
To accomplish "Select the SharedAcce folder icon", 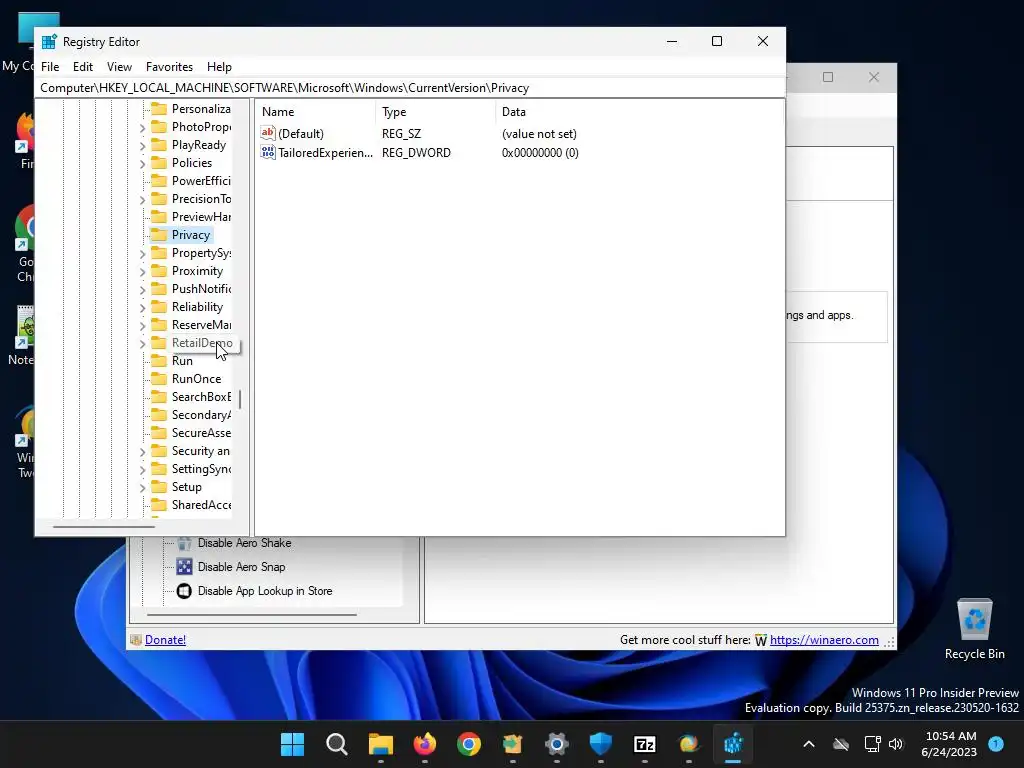I will 159,505.
